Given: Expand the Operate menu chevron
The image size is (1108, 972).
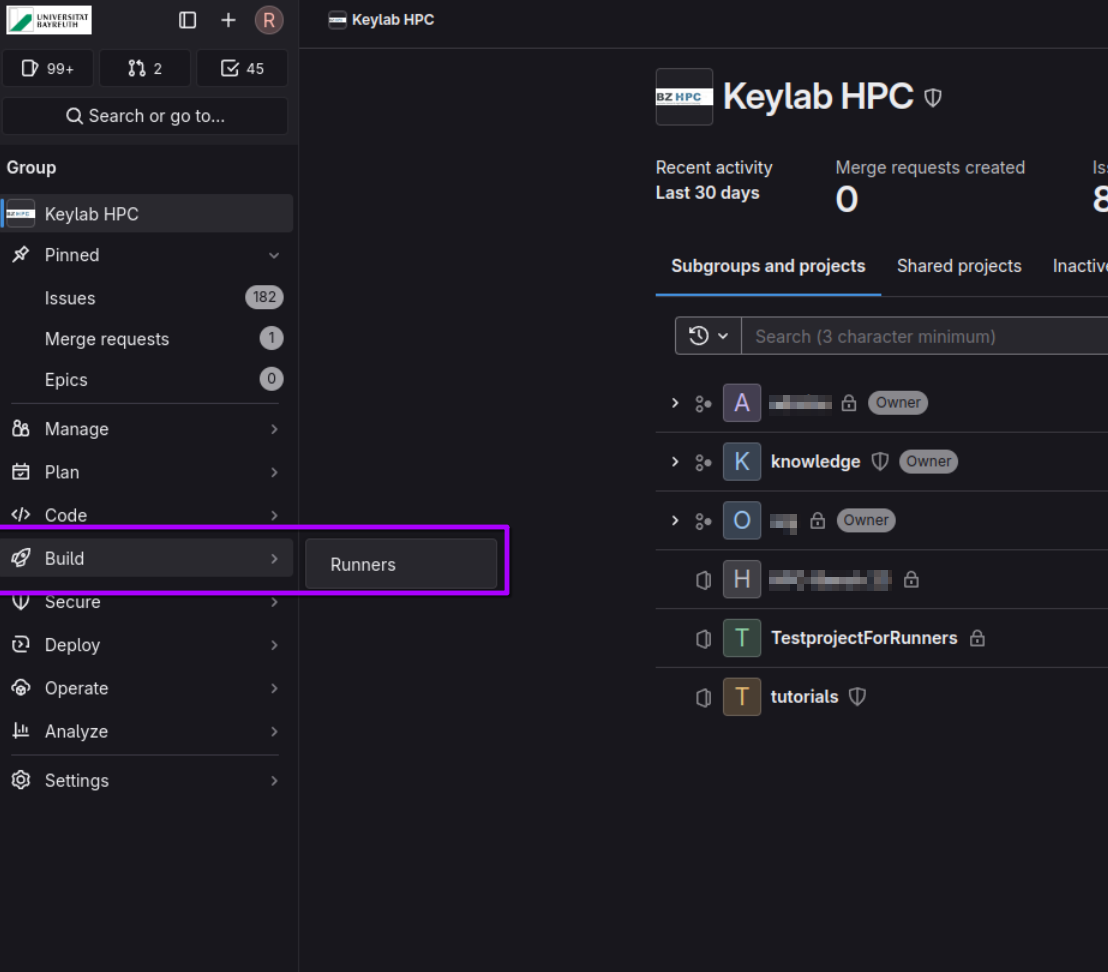Looking at the screenshot, I should click(x=274, y=688).
